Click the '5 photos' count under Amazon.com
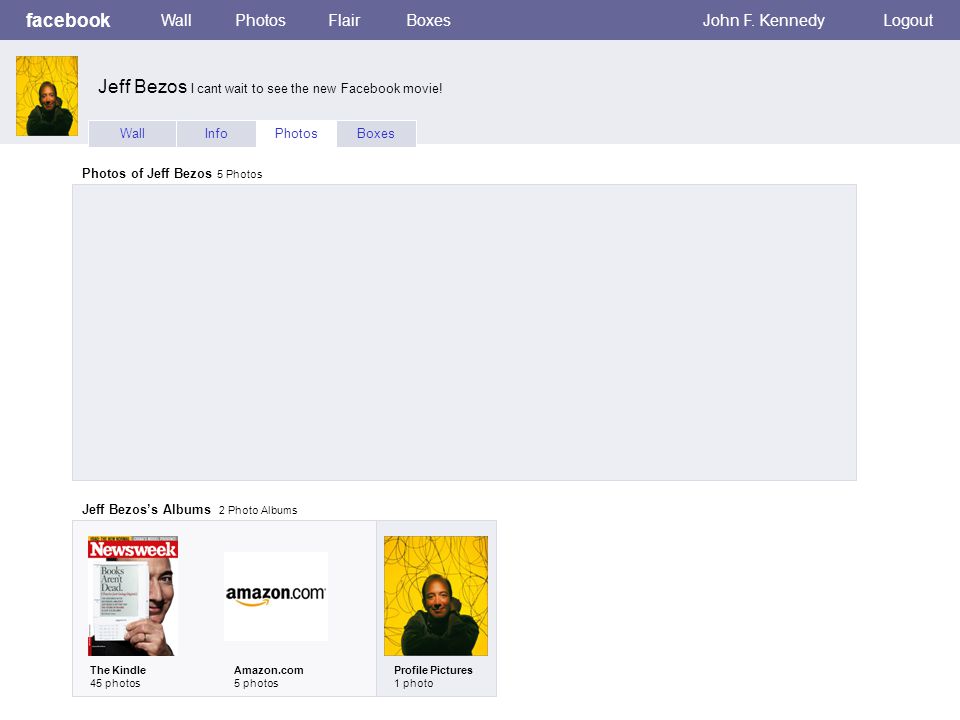This screenshot has width=960, height=720. click(x=256, y=683)
